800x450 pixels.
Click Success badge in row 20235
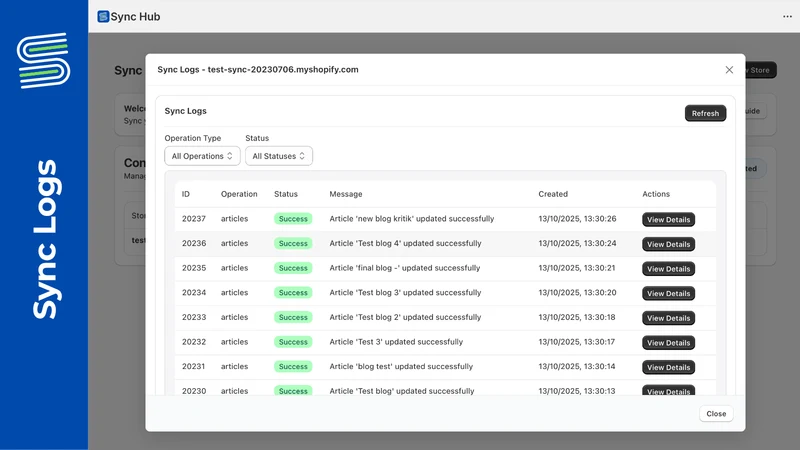click(293, 268)
